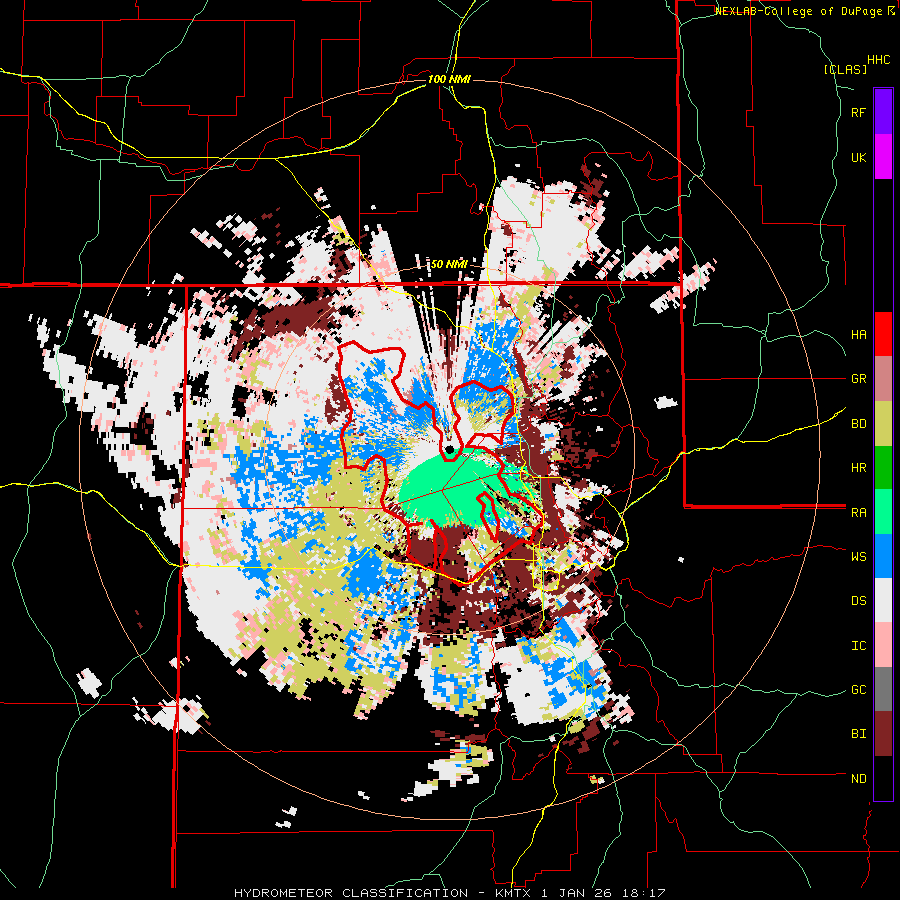Click the IC legend label
900x900 pixels.
point(858,646)
